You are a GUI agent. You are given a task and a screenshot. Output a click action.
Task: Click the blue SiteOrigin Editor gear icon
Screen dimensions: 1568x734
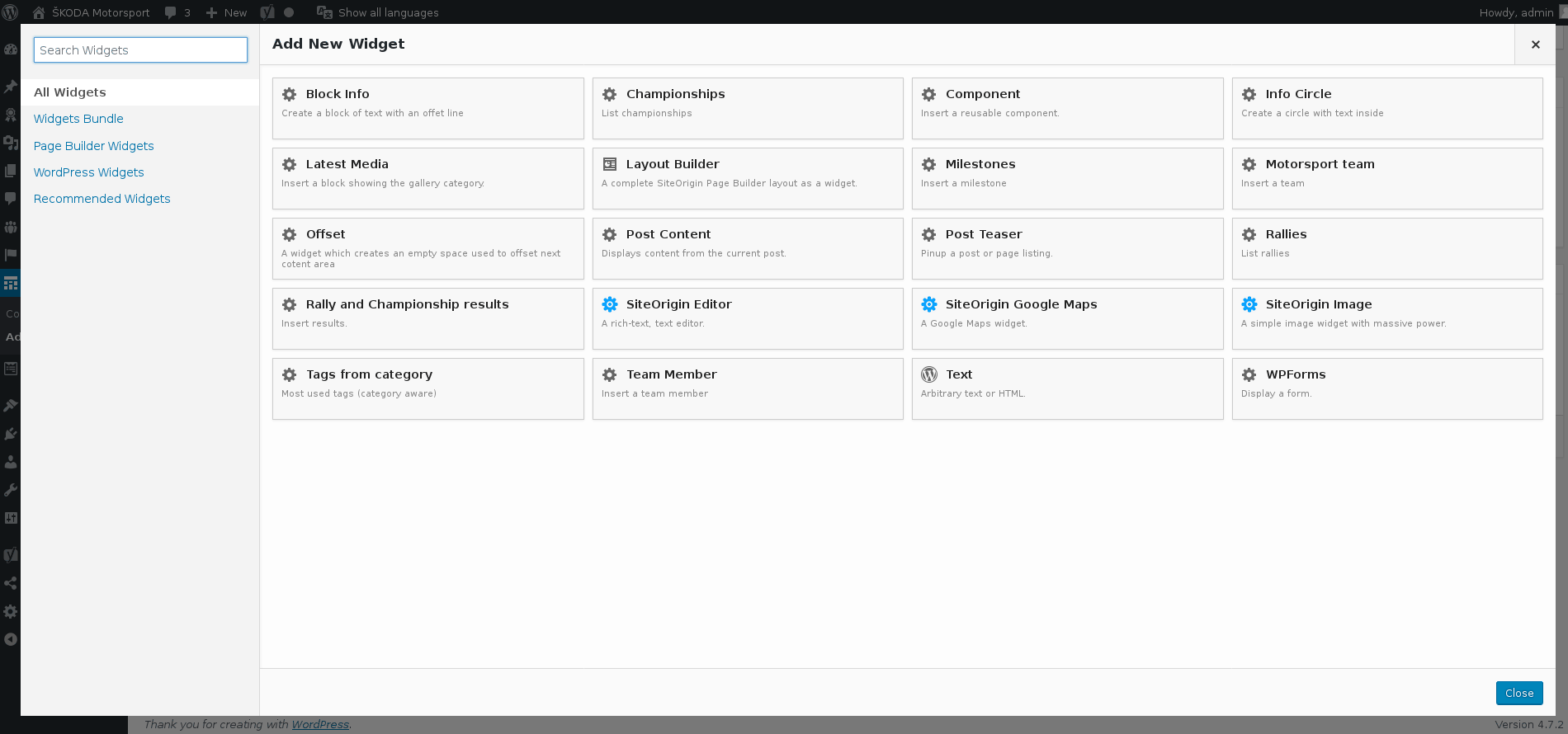click(x=610, y=304)
